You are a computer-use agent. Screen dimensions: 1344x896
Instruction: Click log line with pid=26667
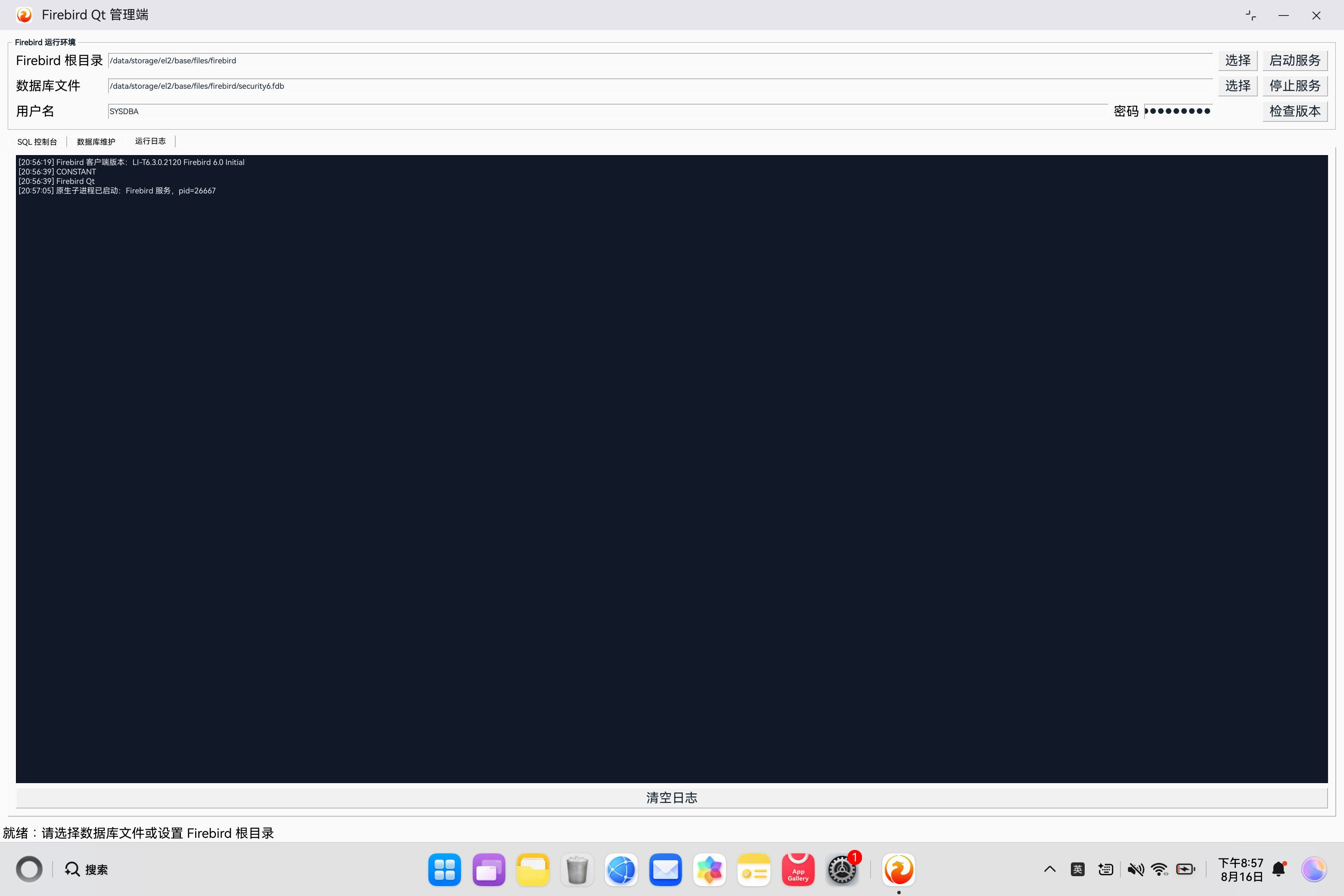click(x=117, y=191)
